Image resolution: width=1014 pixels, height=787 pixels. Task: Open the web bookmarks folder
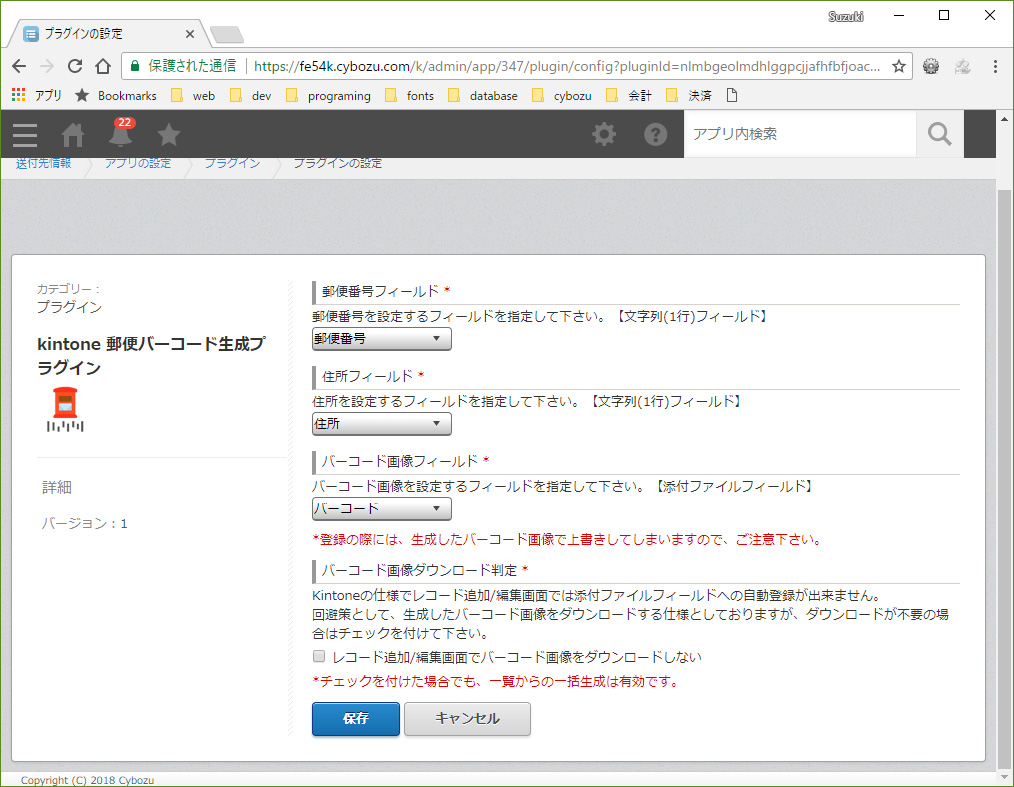(x=193, y=96)
